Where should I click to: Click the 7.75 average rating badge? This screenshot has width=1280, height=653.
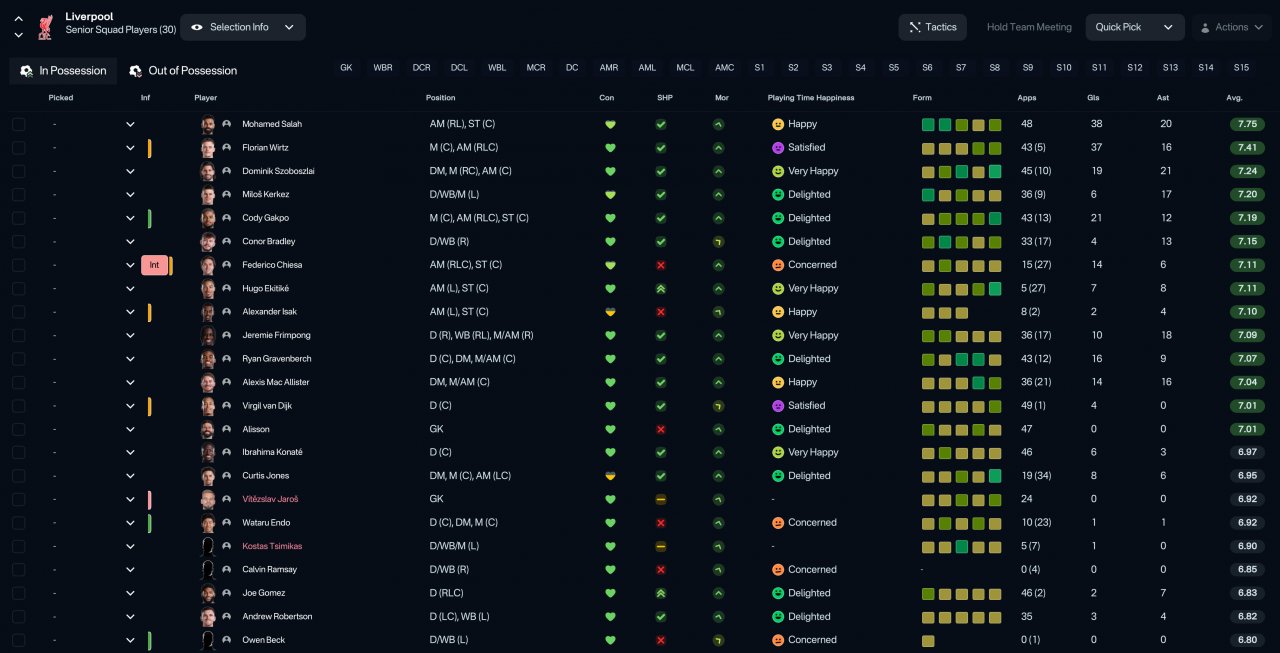point(1247,124)
